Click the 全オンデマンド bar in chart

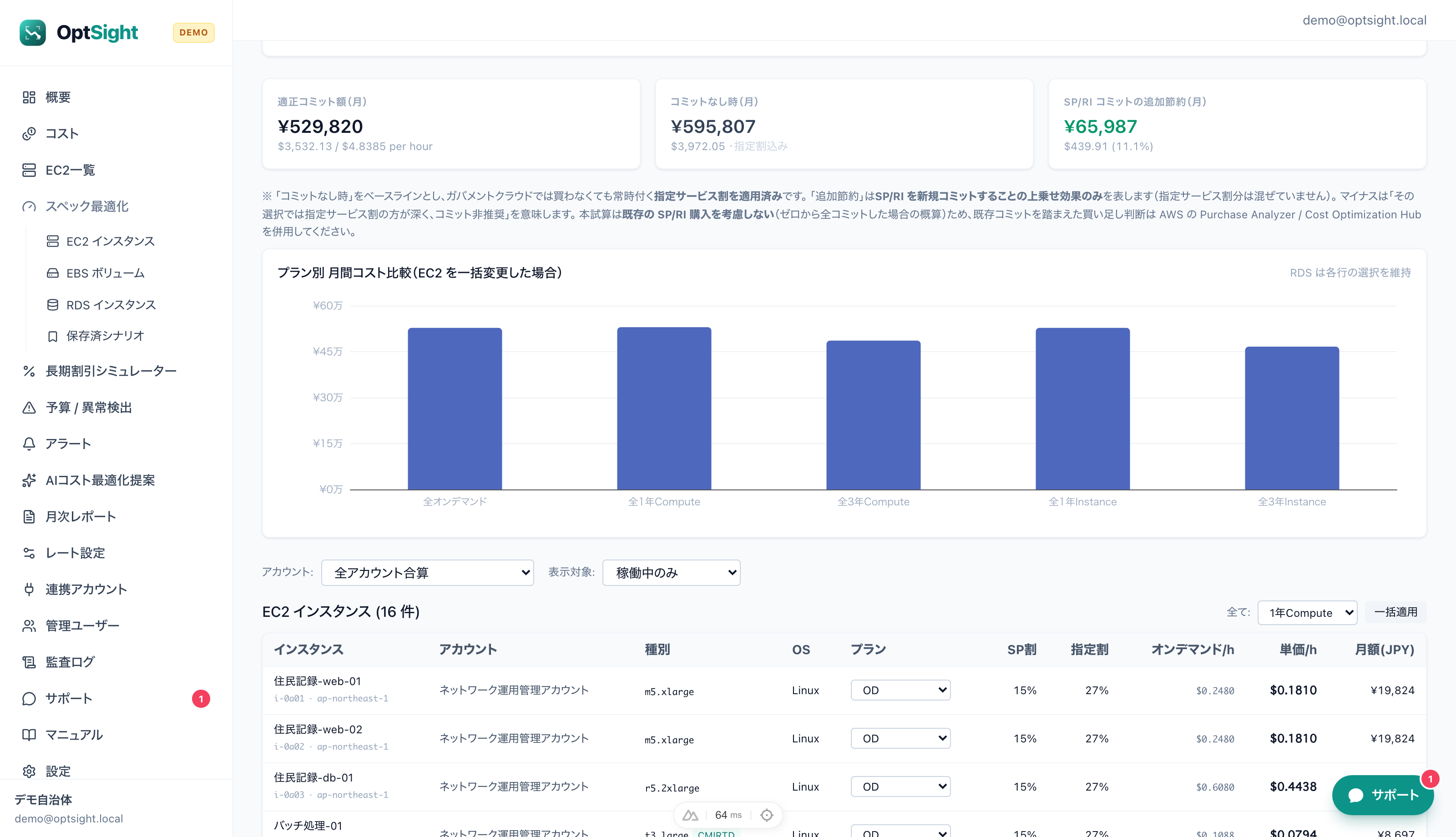455,409
